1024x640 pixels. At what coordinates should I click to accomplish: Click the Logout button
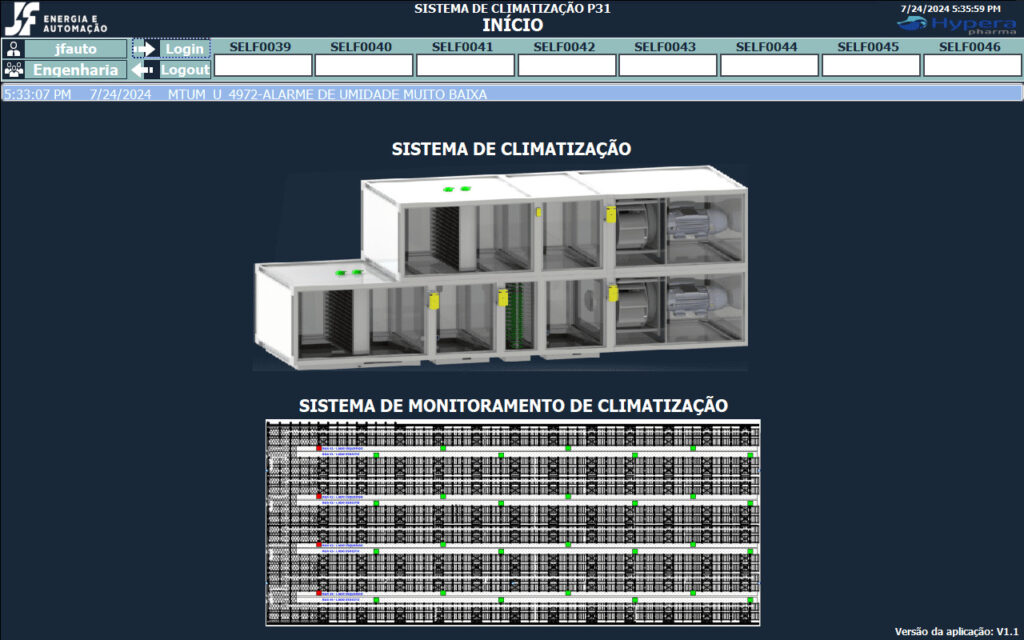[x=184, y=70]
